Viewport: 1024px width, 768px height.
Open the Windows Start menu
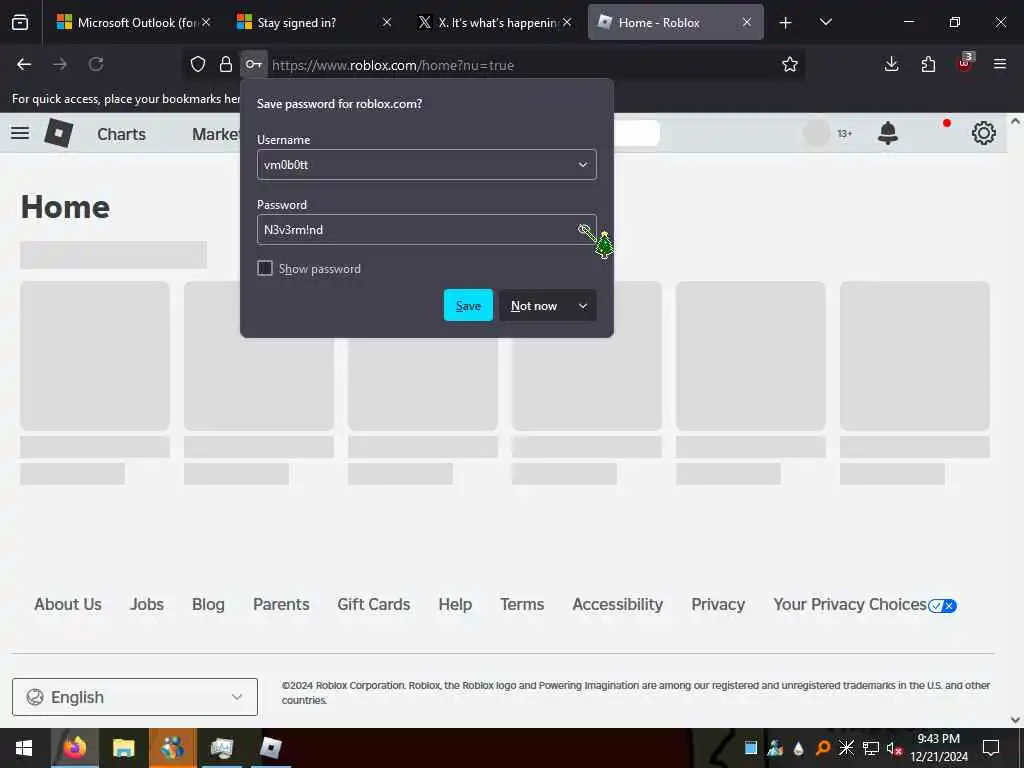click(24, 748)
